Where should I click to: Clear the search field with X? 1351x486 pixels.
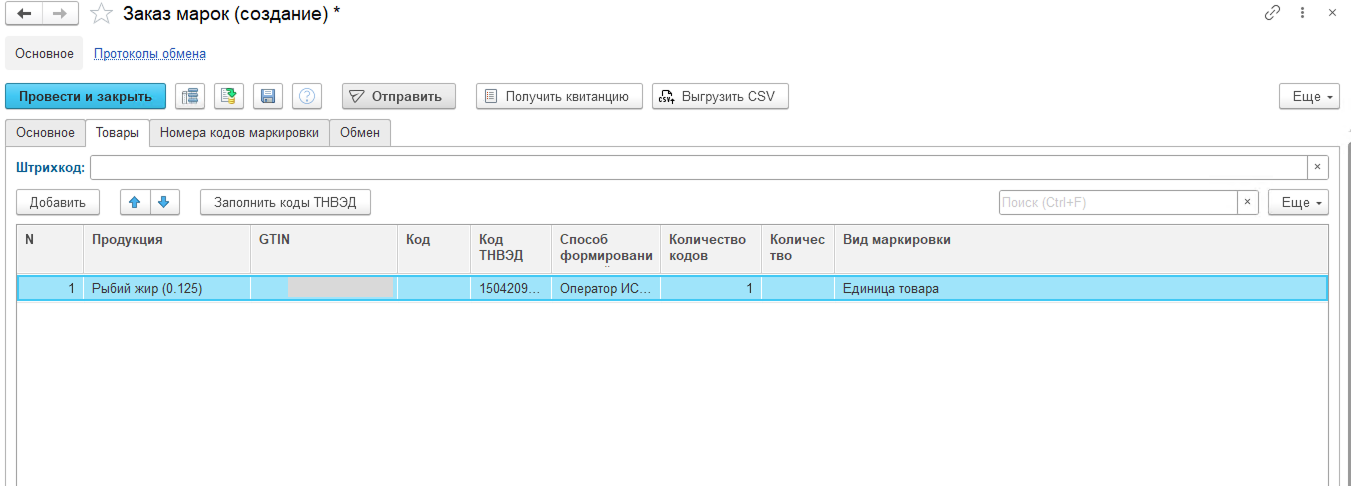click(x=1247, y=202)
